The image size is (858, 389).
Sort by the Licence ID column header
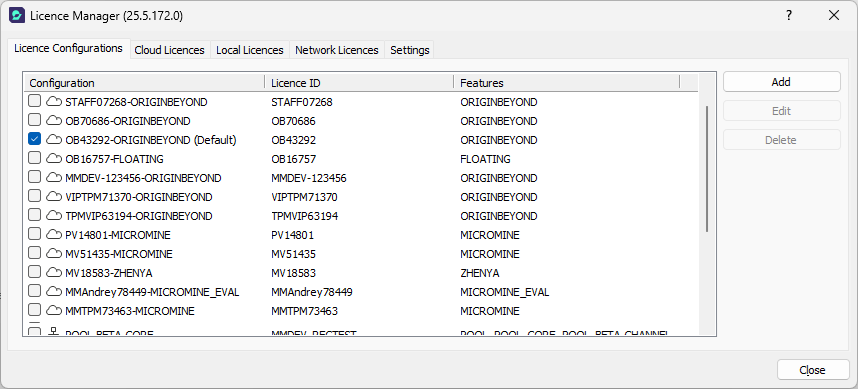[359, 83]
